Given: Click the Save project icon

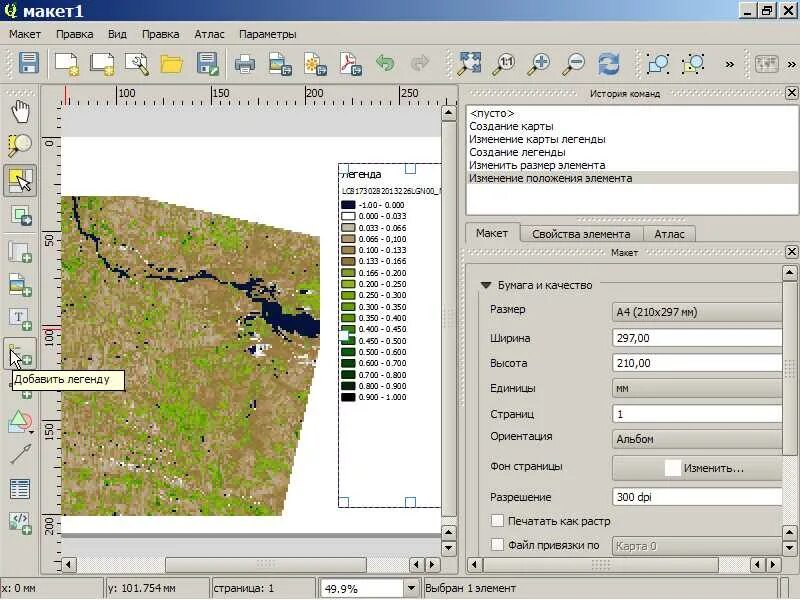Looking at the screenshot, I should pyautogui.click(x=28, y=64).
